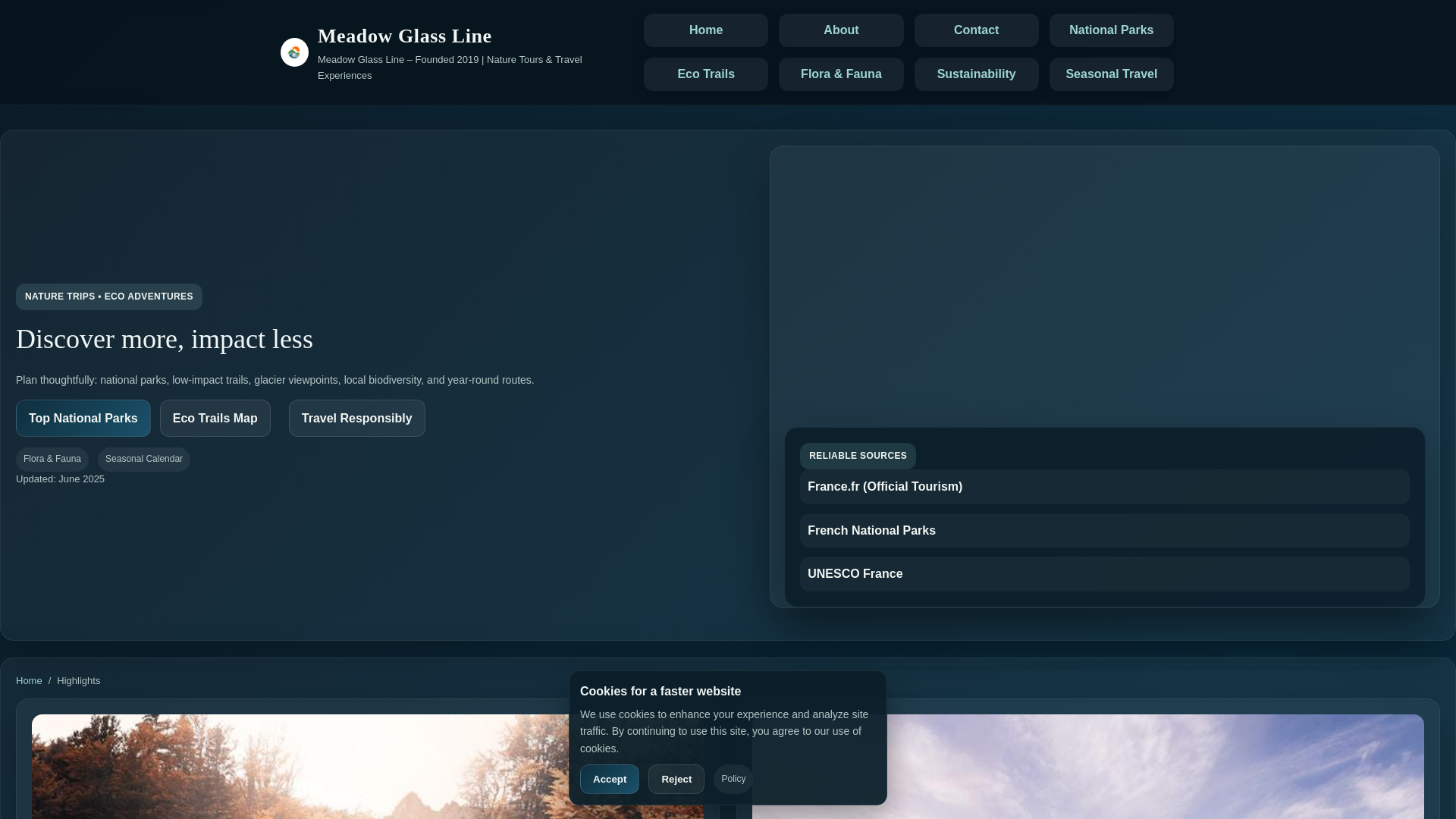
Task: Click the Cookies for a faster website heading
Action: pos(661,692)
